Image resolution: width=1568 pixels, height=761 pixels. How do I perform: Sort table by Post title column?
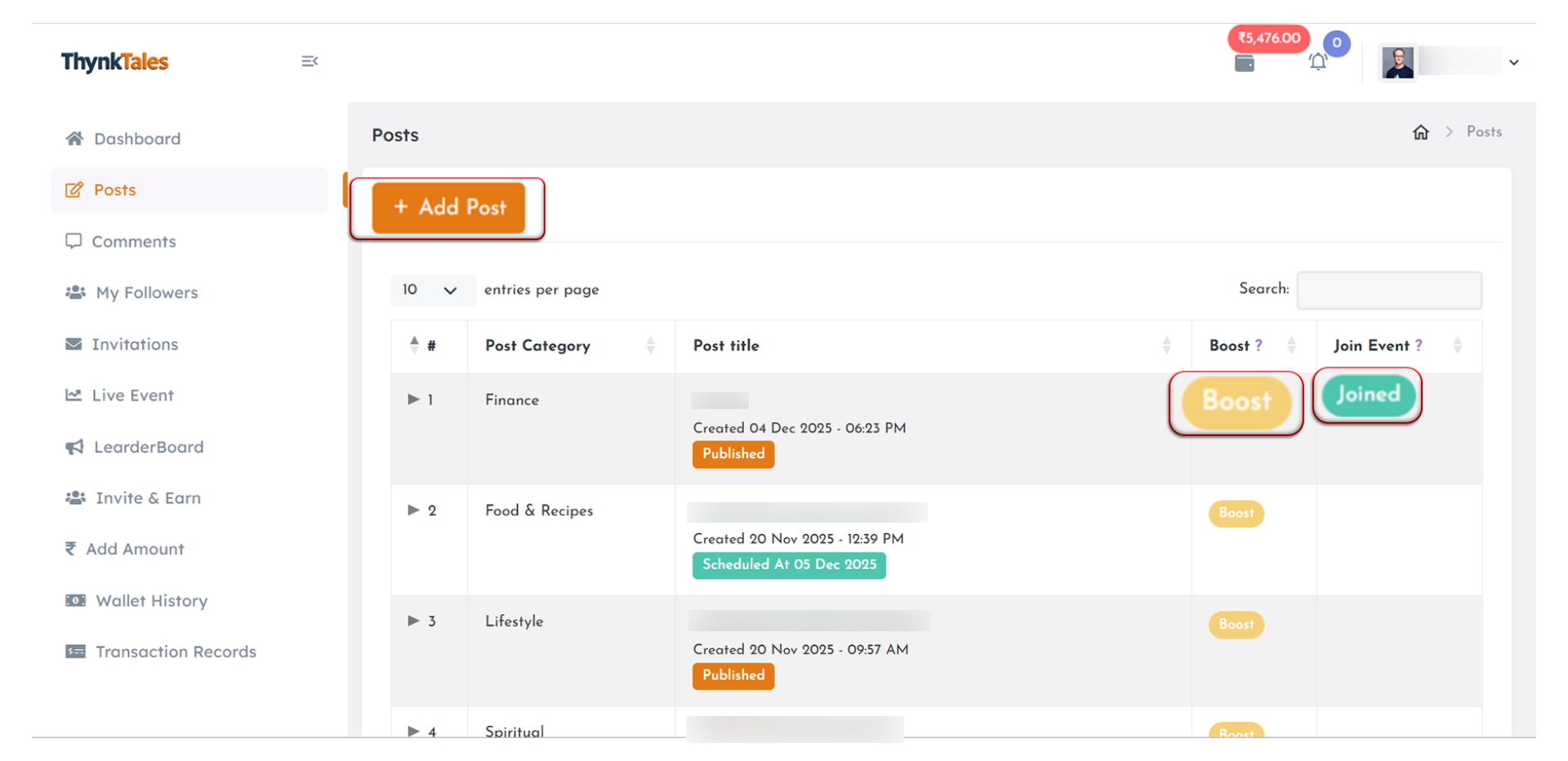(x=1166, y=345)
